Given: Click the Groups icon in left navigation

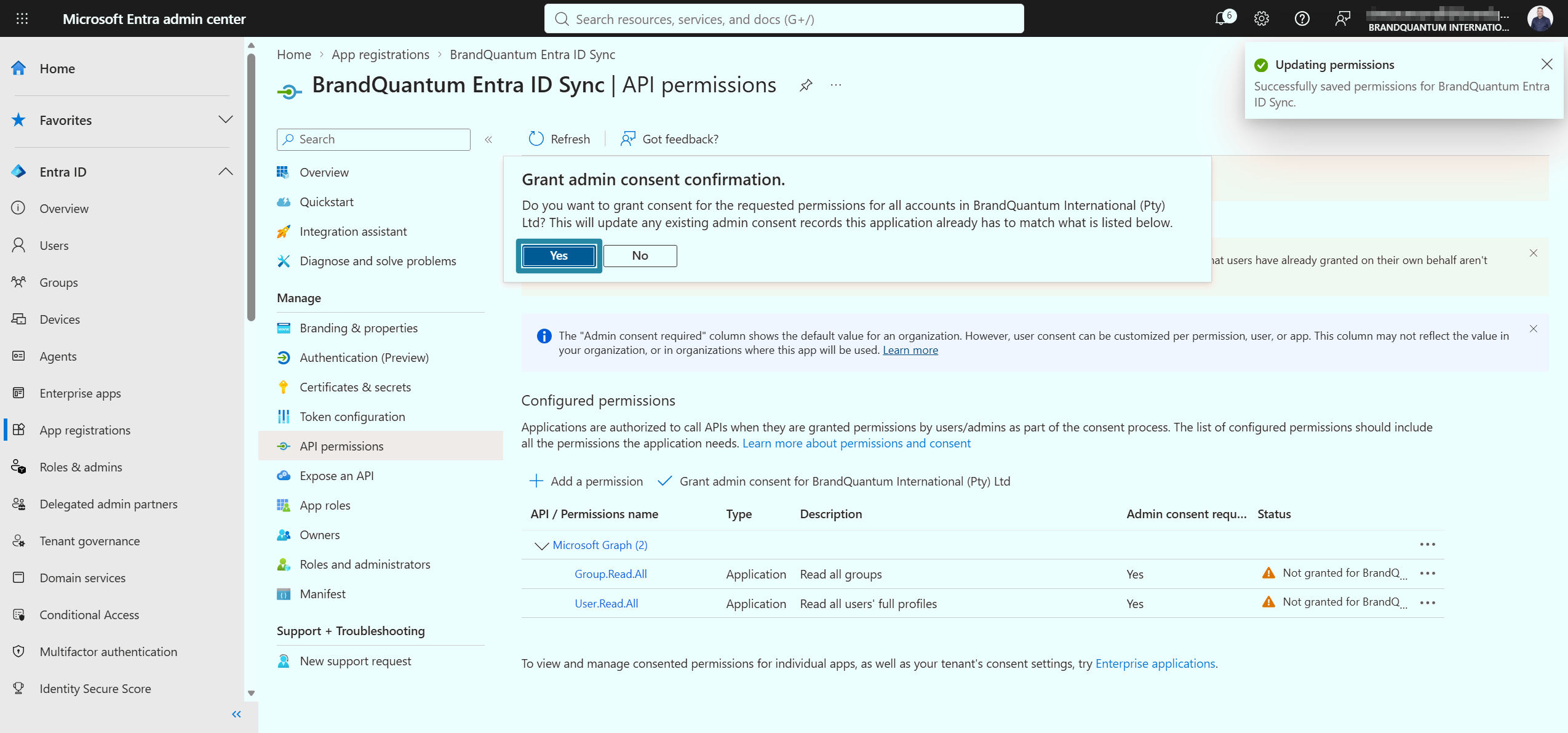Looking at the screenshot, I should (18, 282).
